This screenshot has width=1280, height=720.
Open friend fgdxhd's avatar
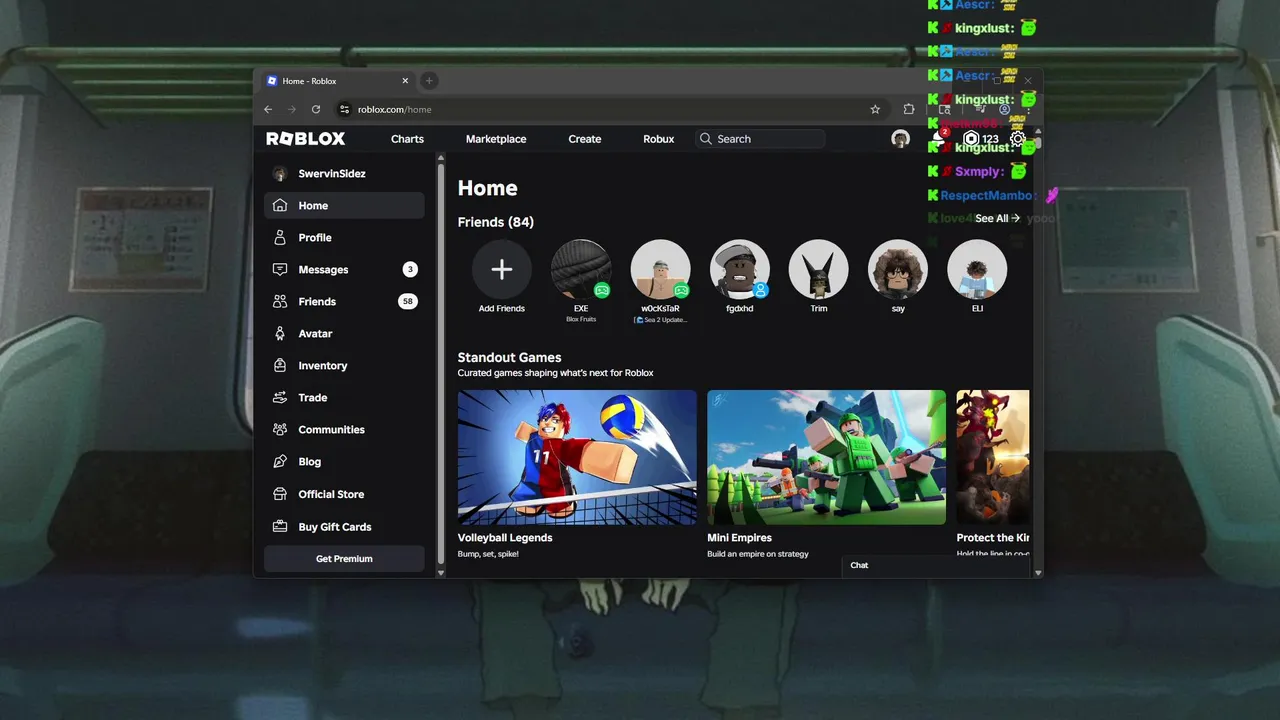[x=740, y=269]
